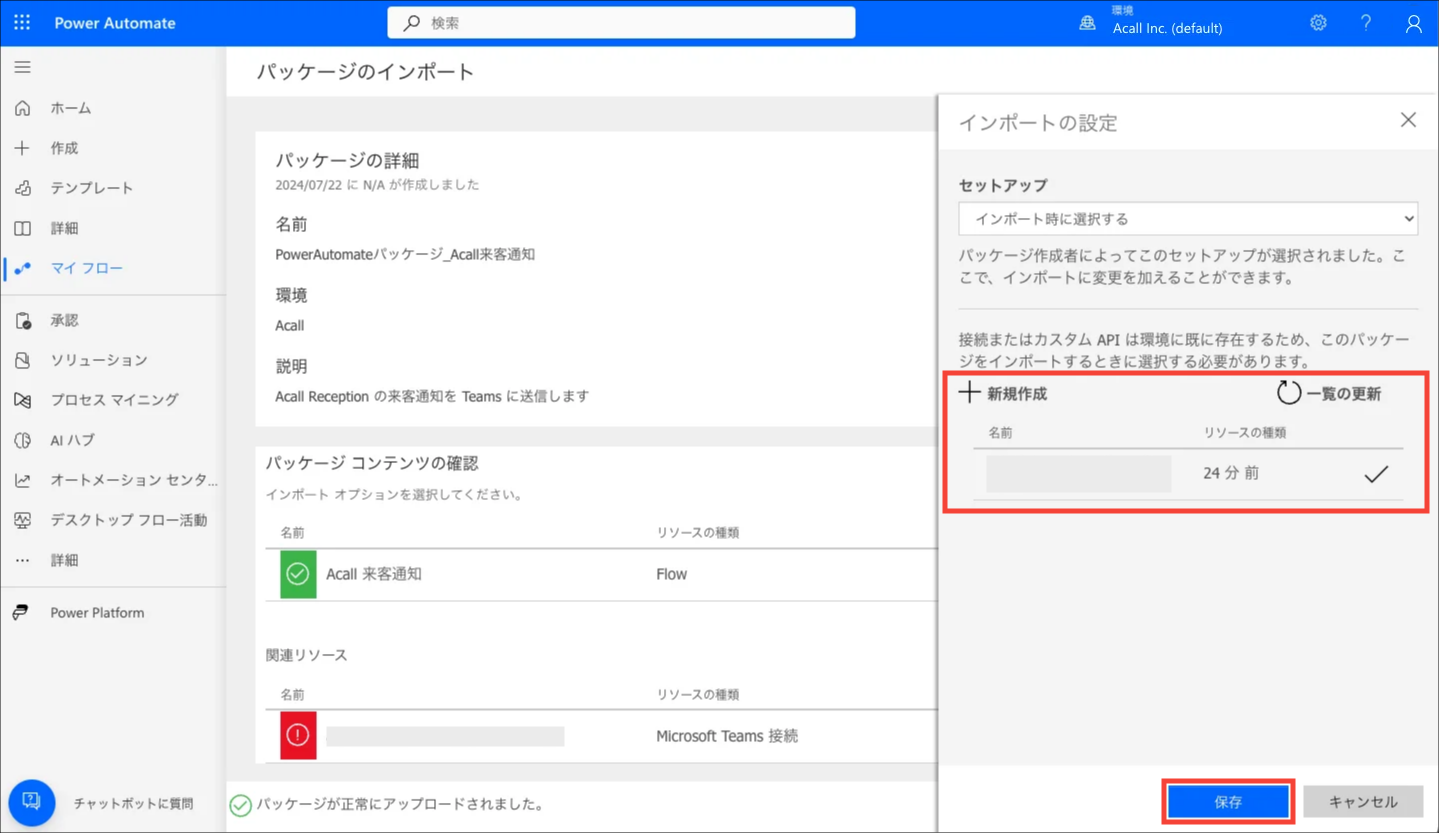Click the plus icon for 新規作成
This screenshot has width=1439, height=833.
click(969, 393)
